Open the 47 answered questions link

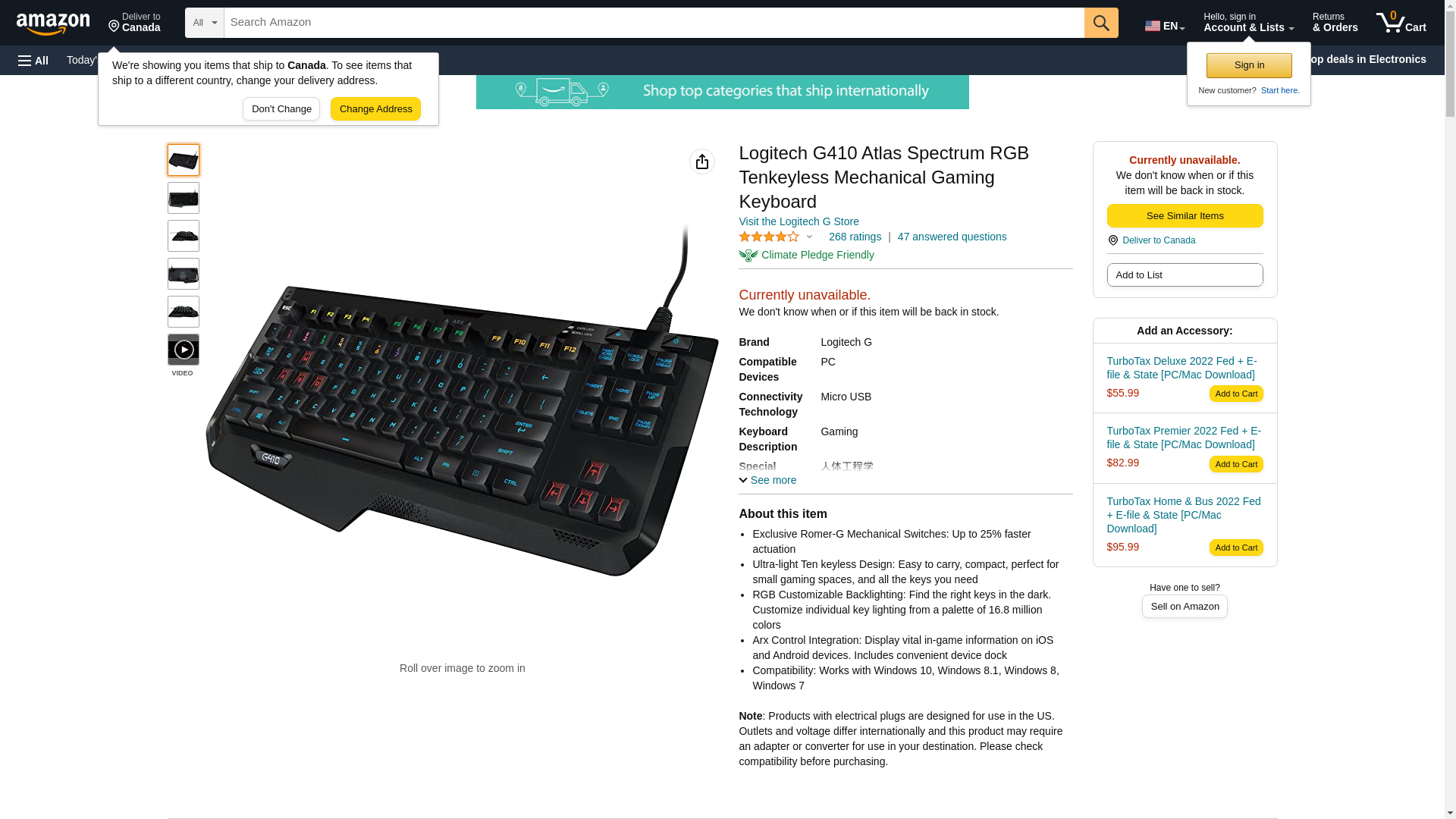[952, 237]
